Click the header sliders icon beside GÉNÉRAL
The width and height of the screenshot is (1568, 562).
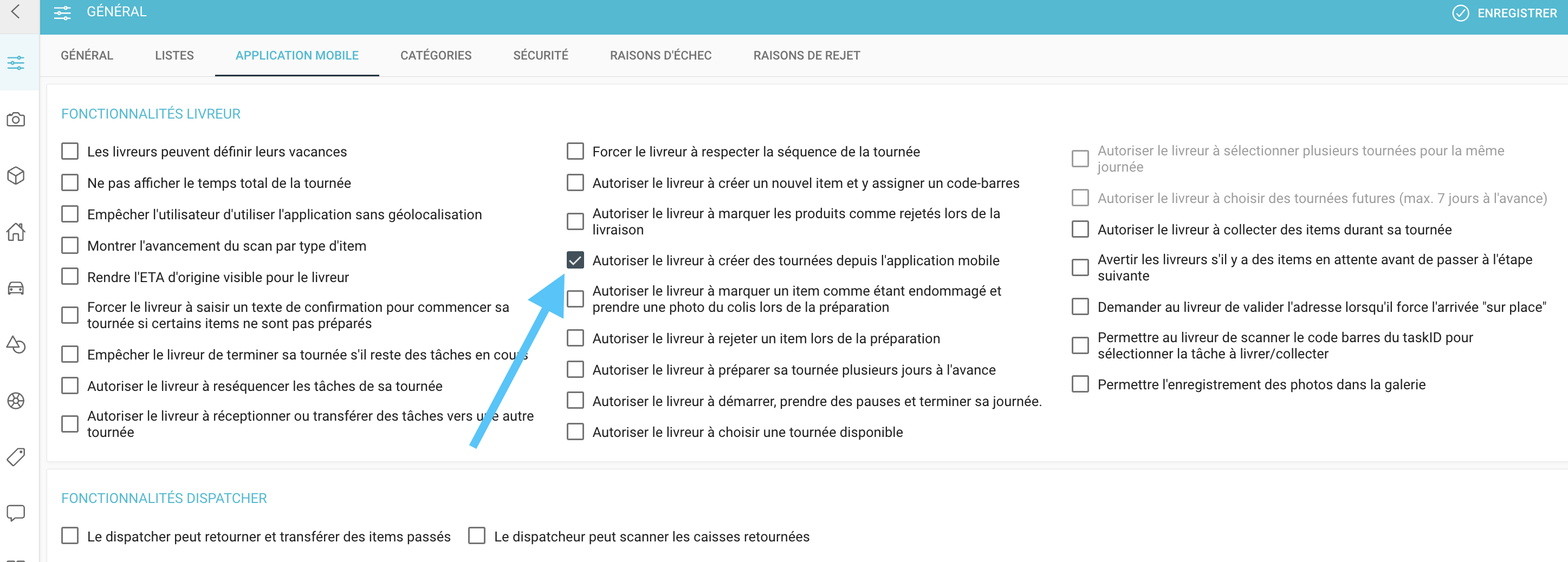point(62,12)
